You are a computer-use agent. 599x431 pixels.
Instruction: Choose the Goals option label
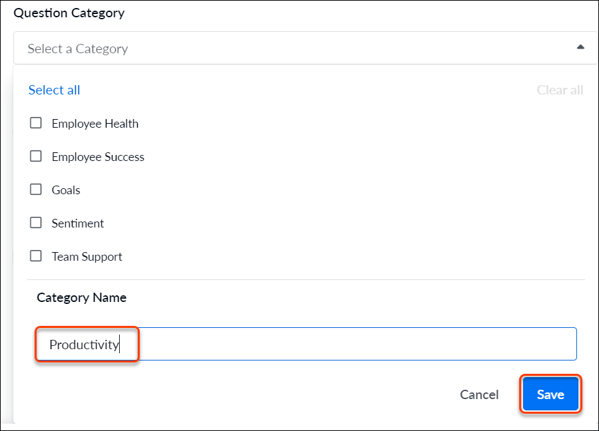66,190
